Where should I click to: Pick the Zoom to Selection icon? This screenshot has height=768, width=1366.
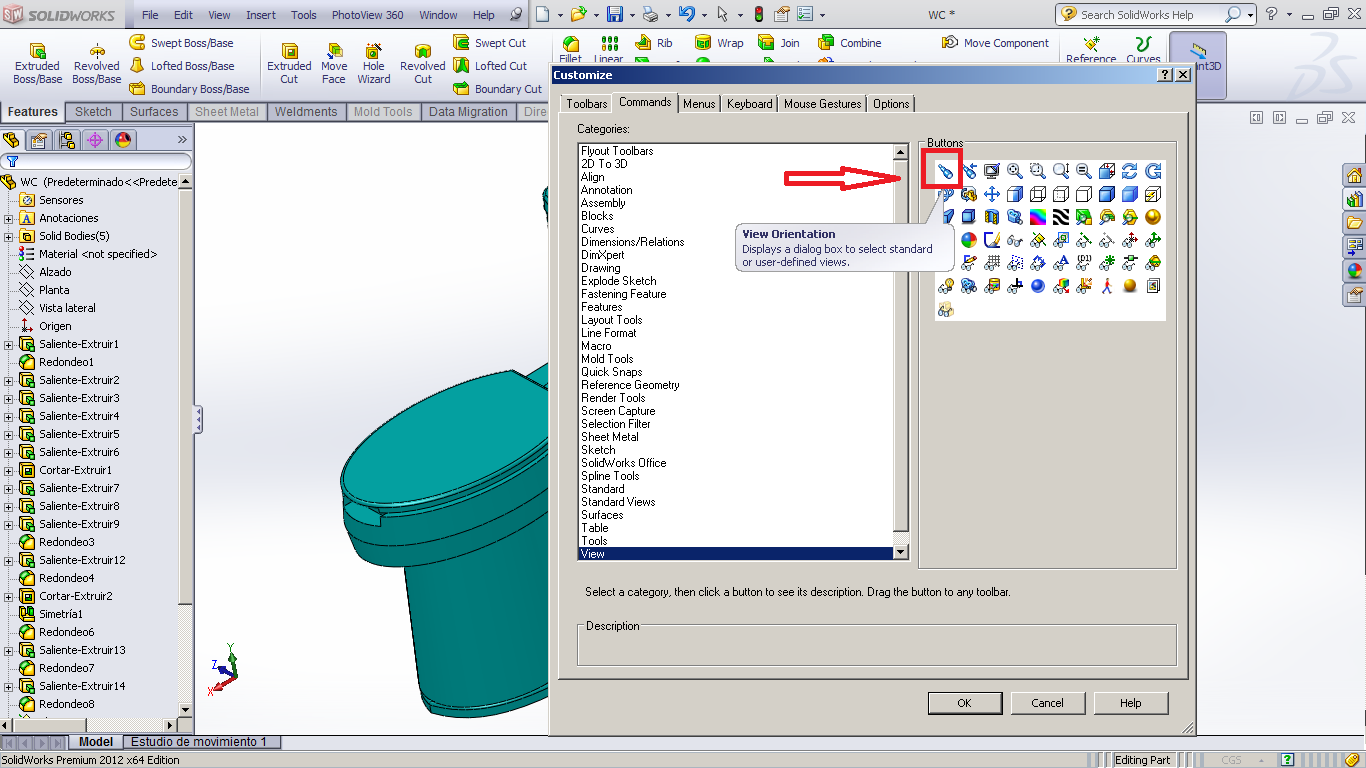tap(1084, 171)
